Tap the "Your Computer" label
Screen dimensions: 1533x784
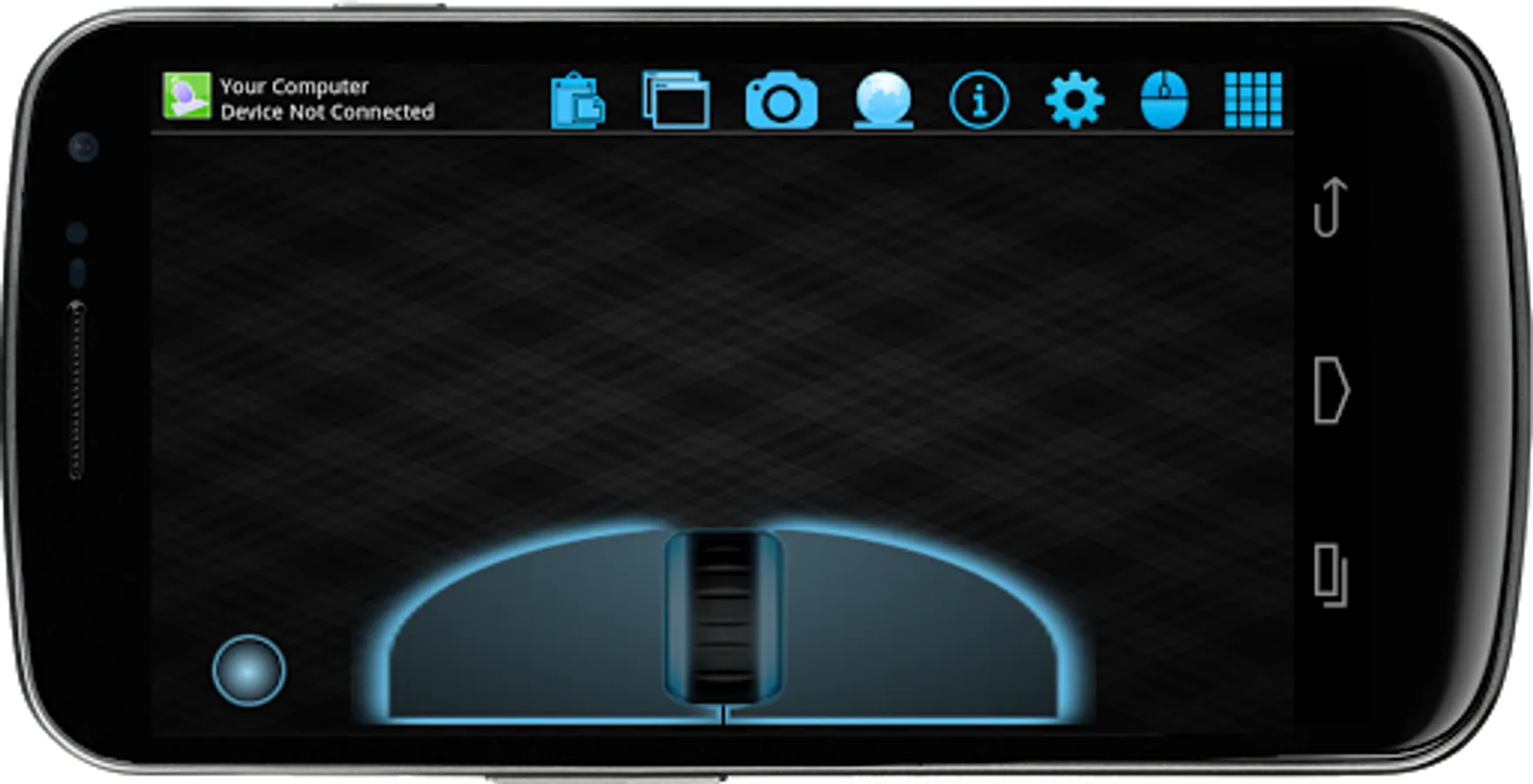[294, 86]
